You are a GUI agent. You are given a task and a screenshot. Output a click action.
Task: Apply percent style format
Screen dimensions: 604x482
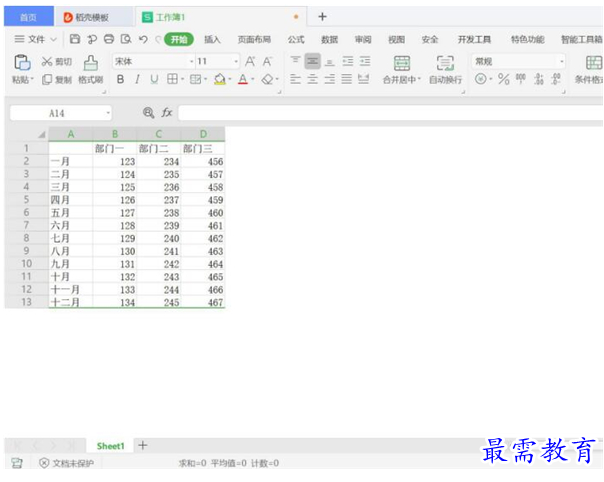pos(503,79)
